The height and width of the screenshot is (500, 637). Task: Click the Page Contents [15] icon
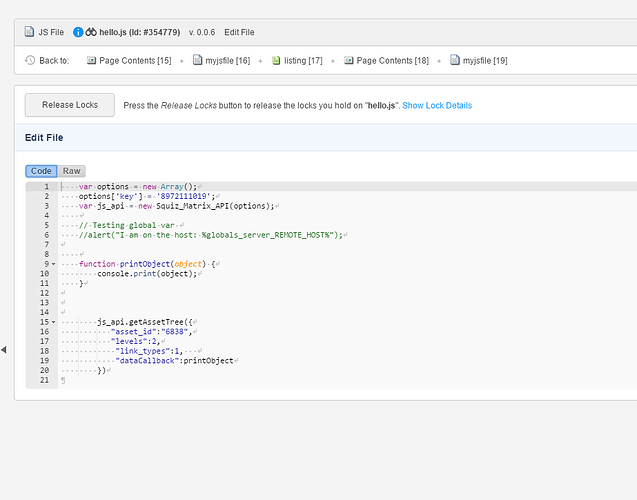[91, 61]
